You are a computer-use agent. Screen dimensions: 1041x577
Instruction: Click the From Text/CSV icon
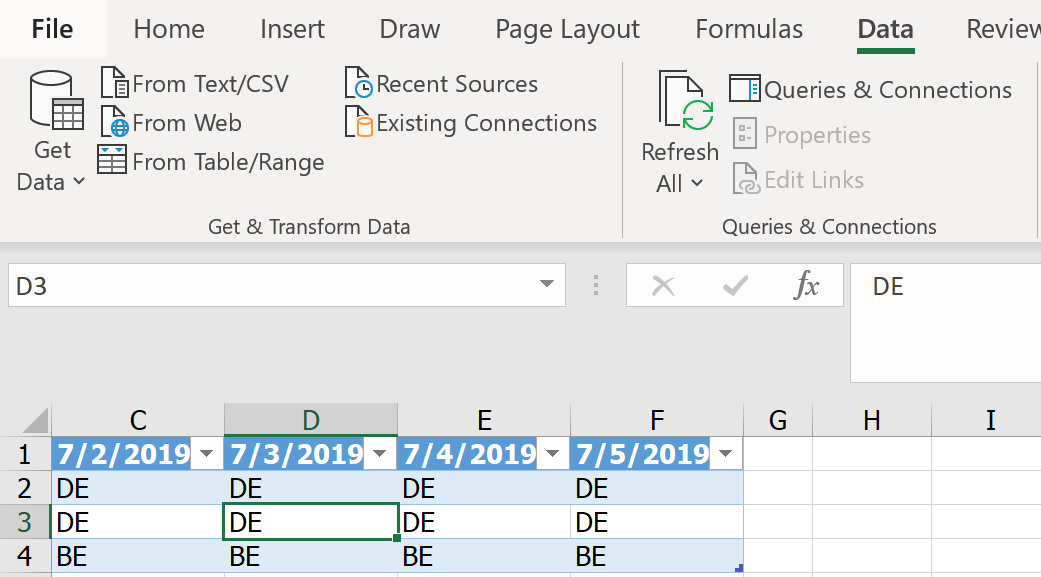115,84
